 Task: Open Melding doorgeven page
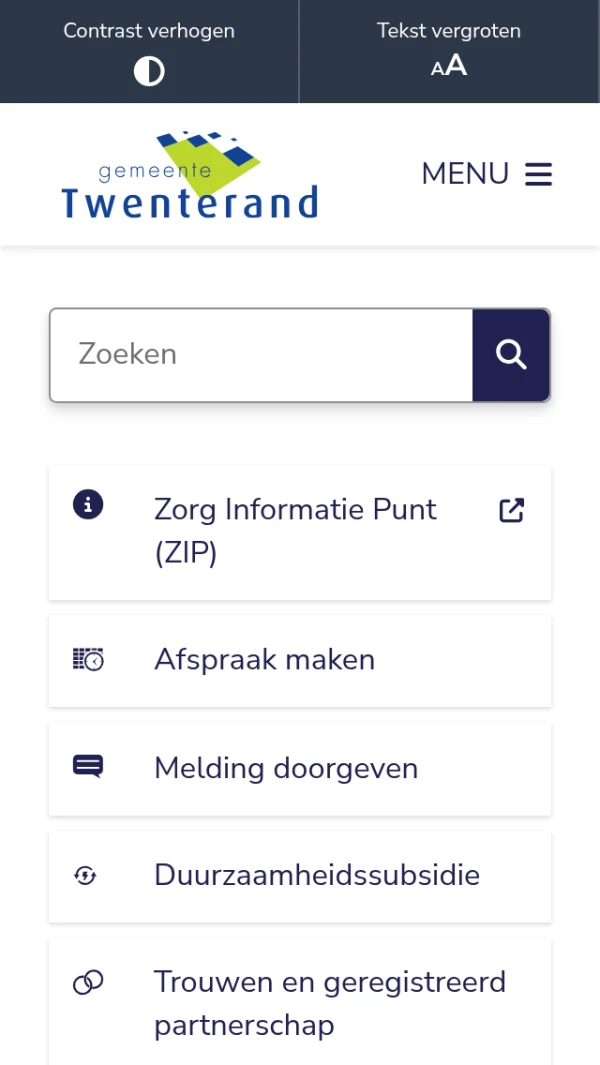tap(286, 768)
